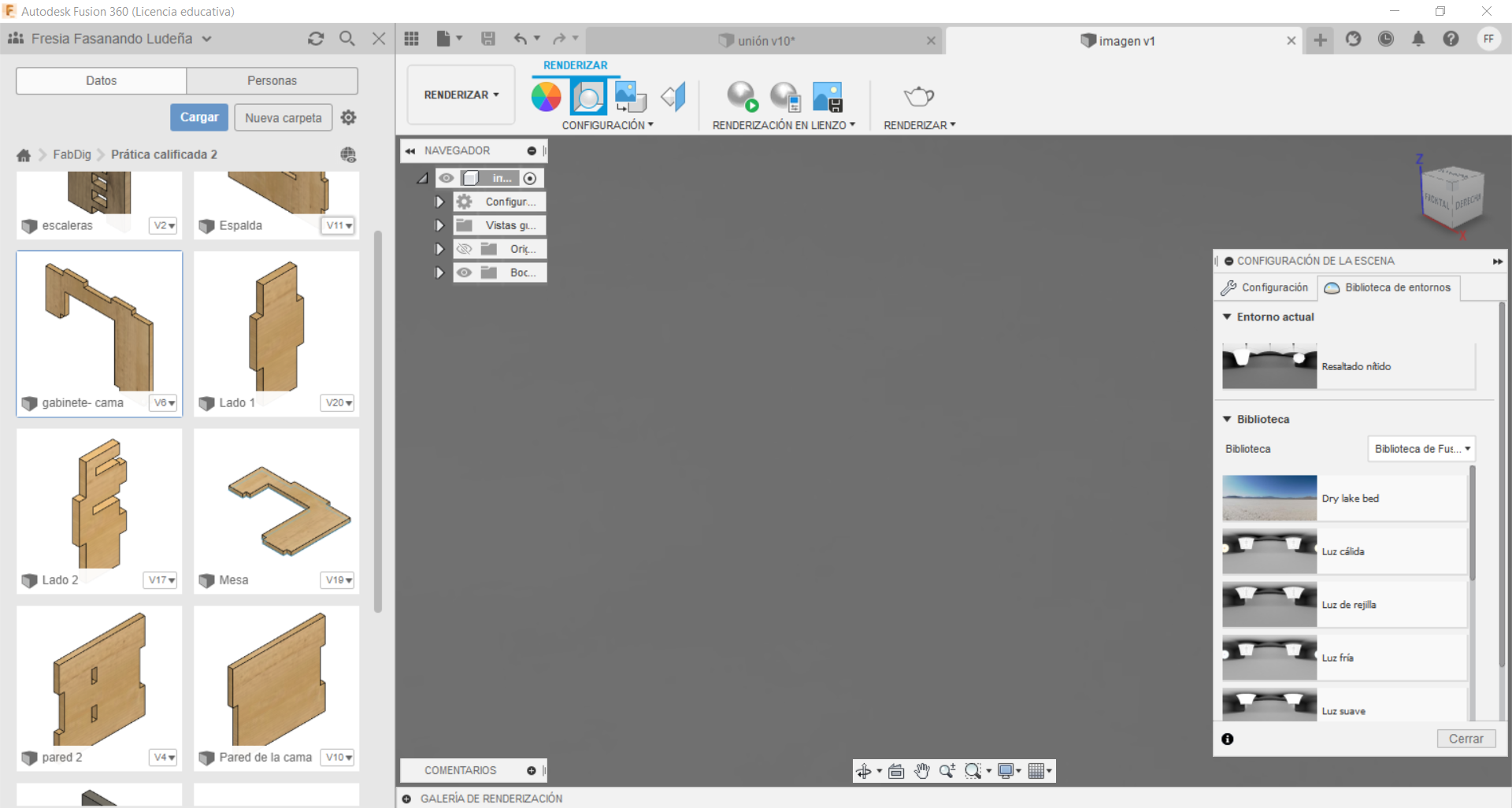Select the Zoom plus-minus magnifier tool
This screenshot has height=808, width=1512.
947,771
